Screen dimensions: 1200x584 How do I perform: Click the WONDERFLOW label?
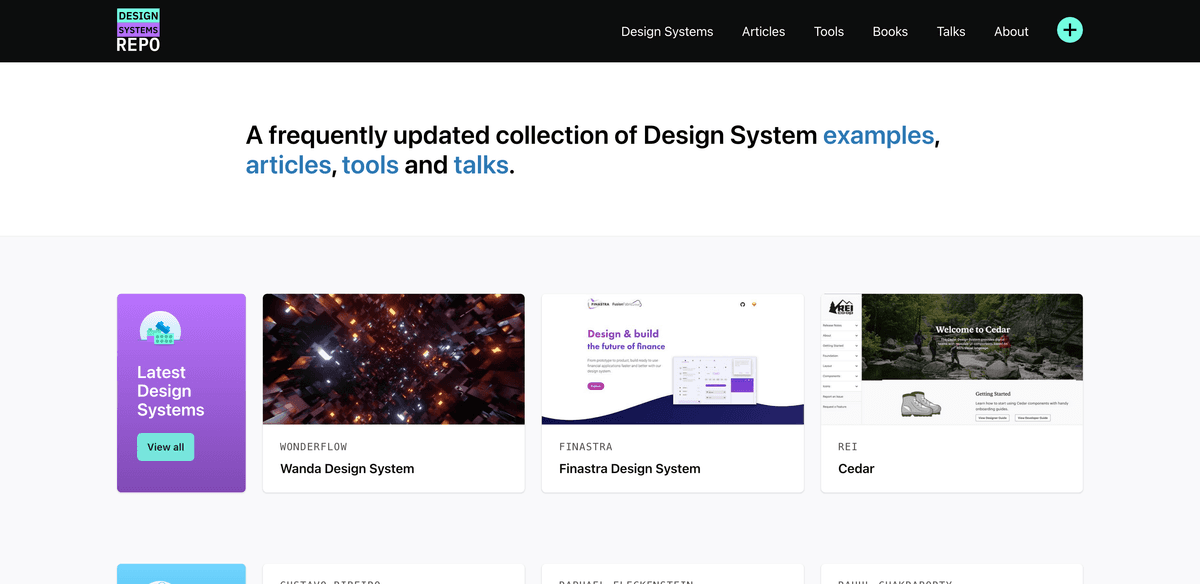pos(313,446)
